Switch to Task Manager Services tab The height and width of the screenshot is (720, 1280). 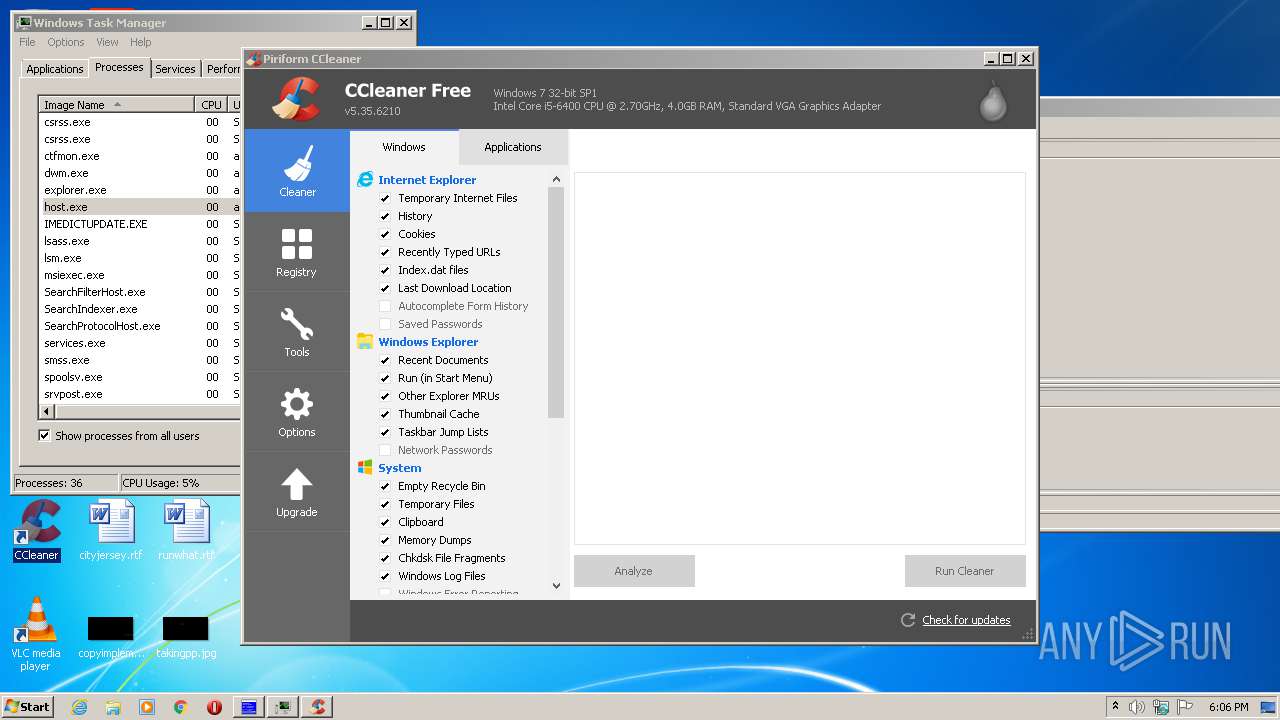coord(175,69)
